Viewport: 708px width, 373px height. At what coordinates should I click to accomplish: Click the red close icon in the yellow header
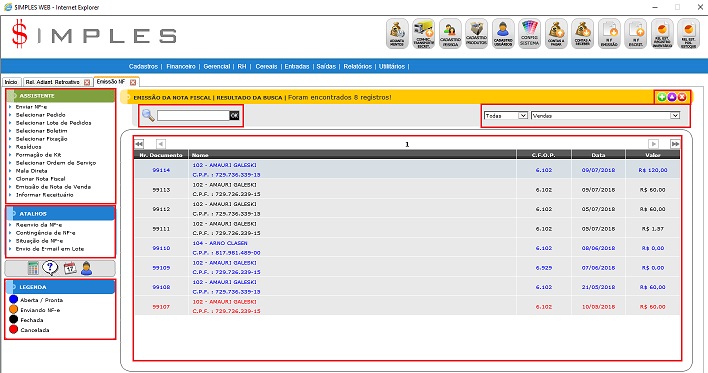click(x=682, y=97)
